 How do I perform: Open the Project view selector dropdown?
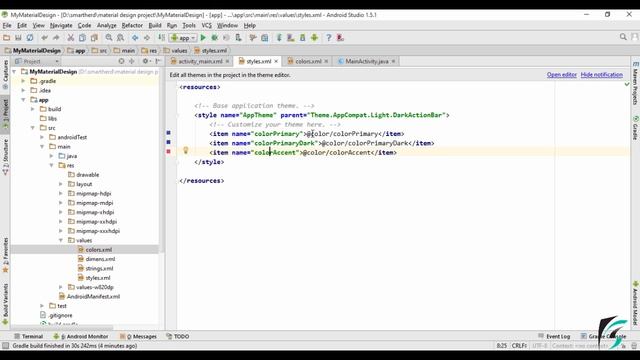[37, 61]
